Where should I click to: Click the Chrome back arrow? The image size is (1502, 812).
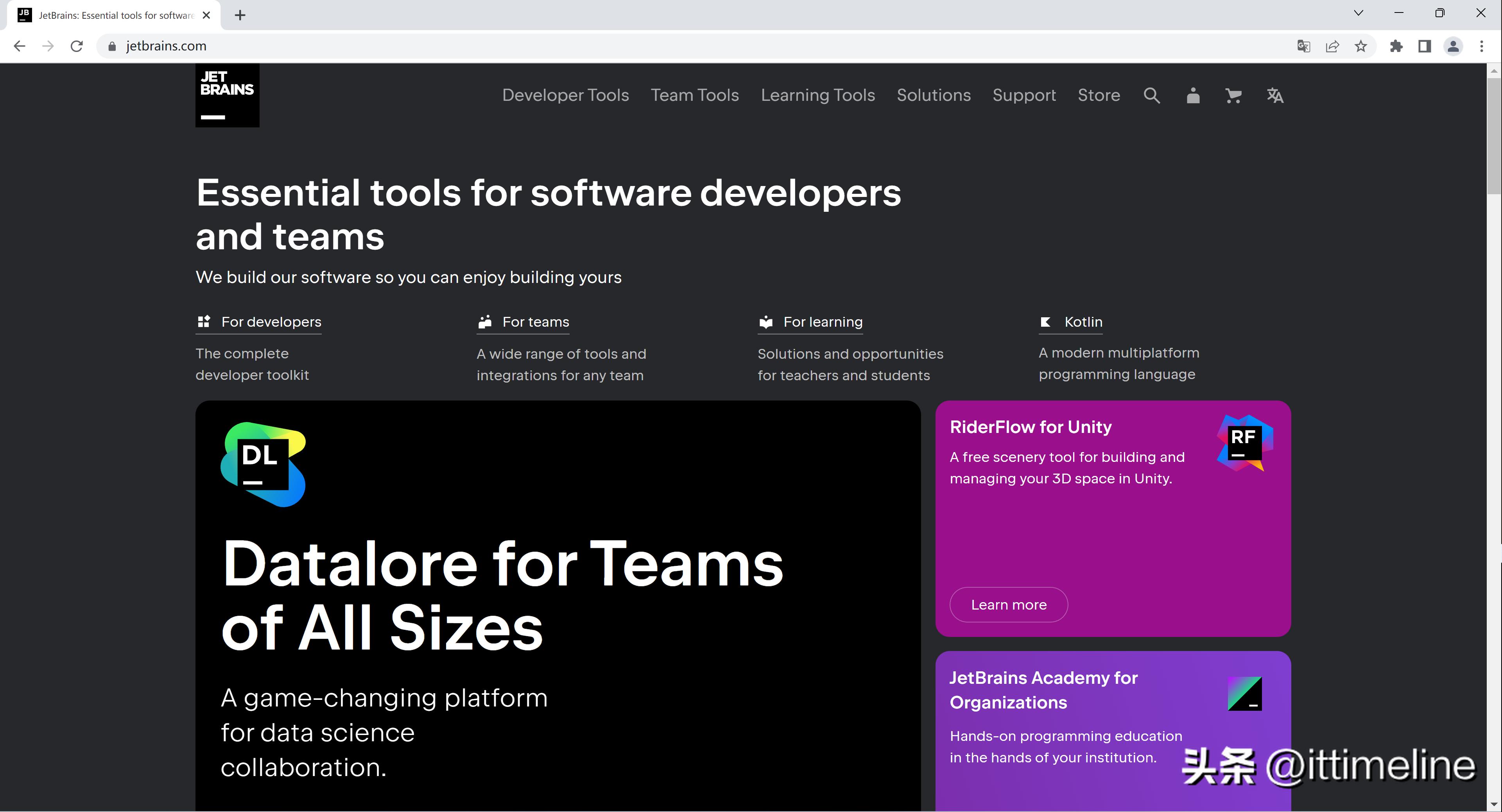point(19,46)
